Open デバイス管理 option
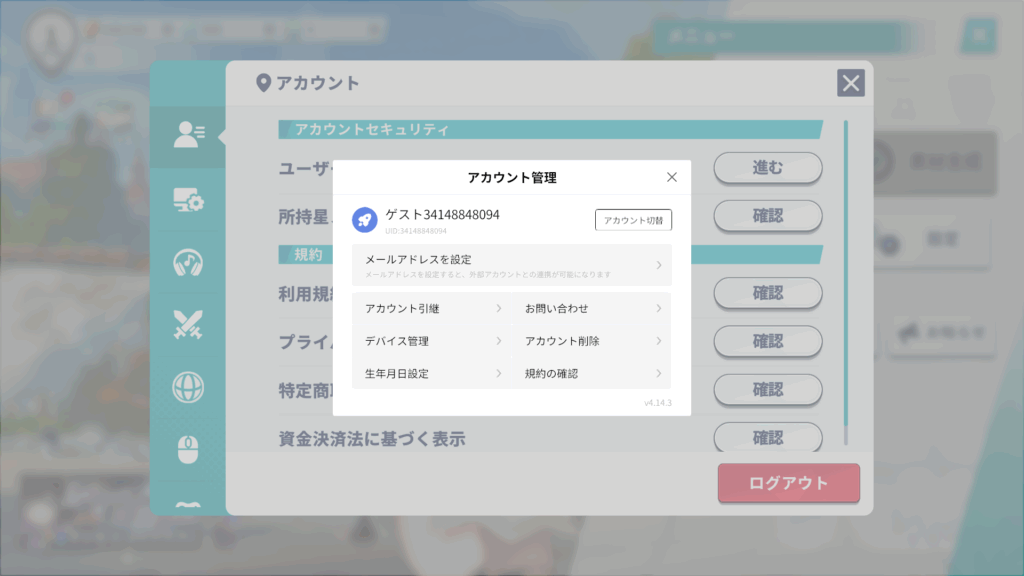The height and width of the screenshot is (576, 1024). click(432, 341)
